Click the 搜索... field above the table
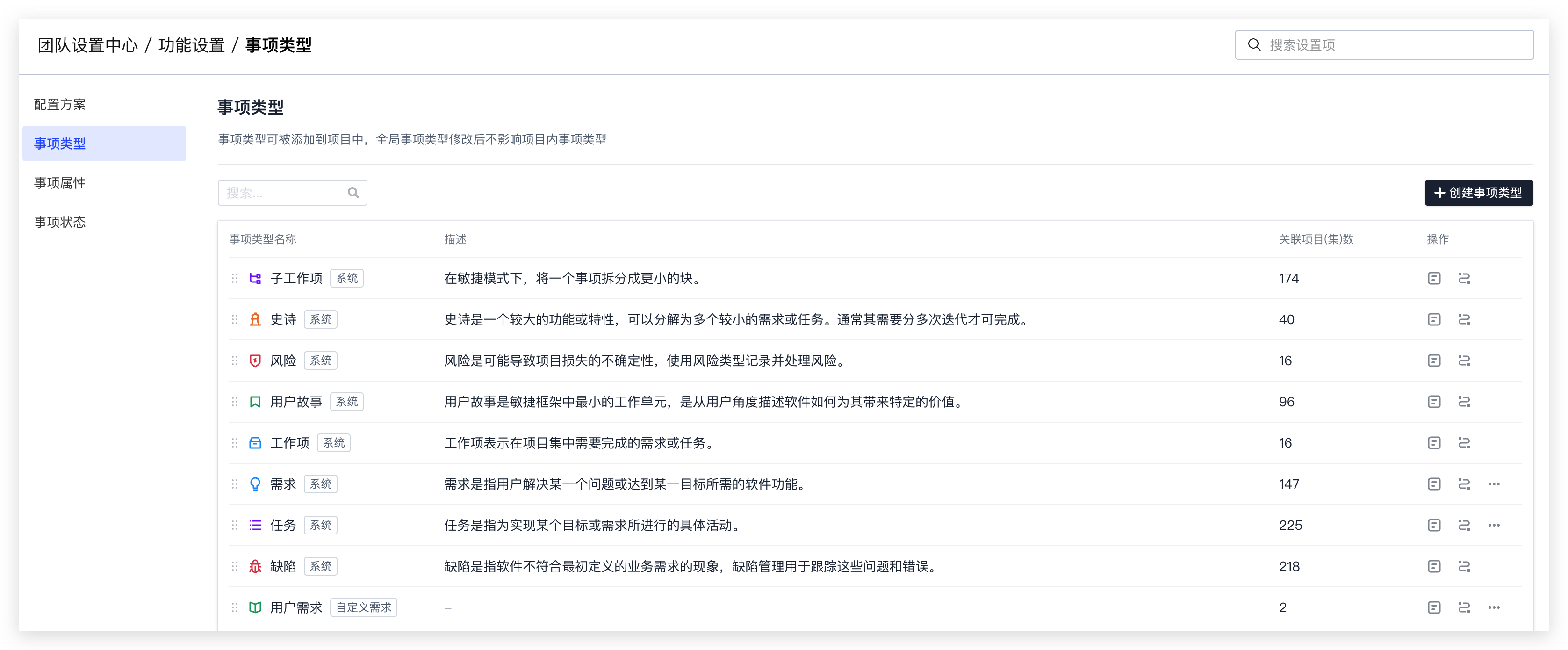 coord(292,192)
